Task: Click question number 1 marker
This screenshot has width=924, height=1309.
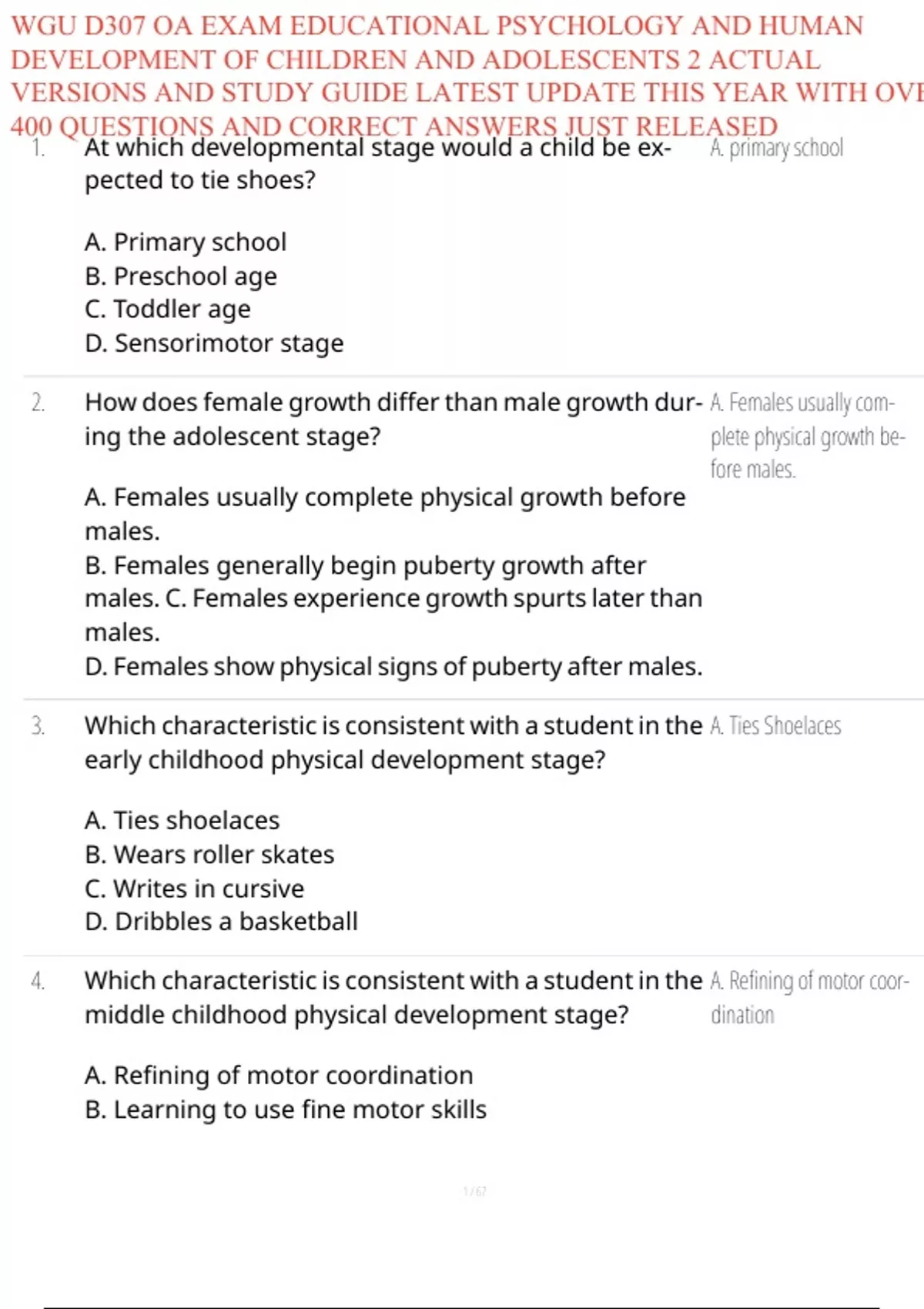Action: (38, 148)
